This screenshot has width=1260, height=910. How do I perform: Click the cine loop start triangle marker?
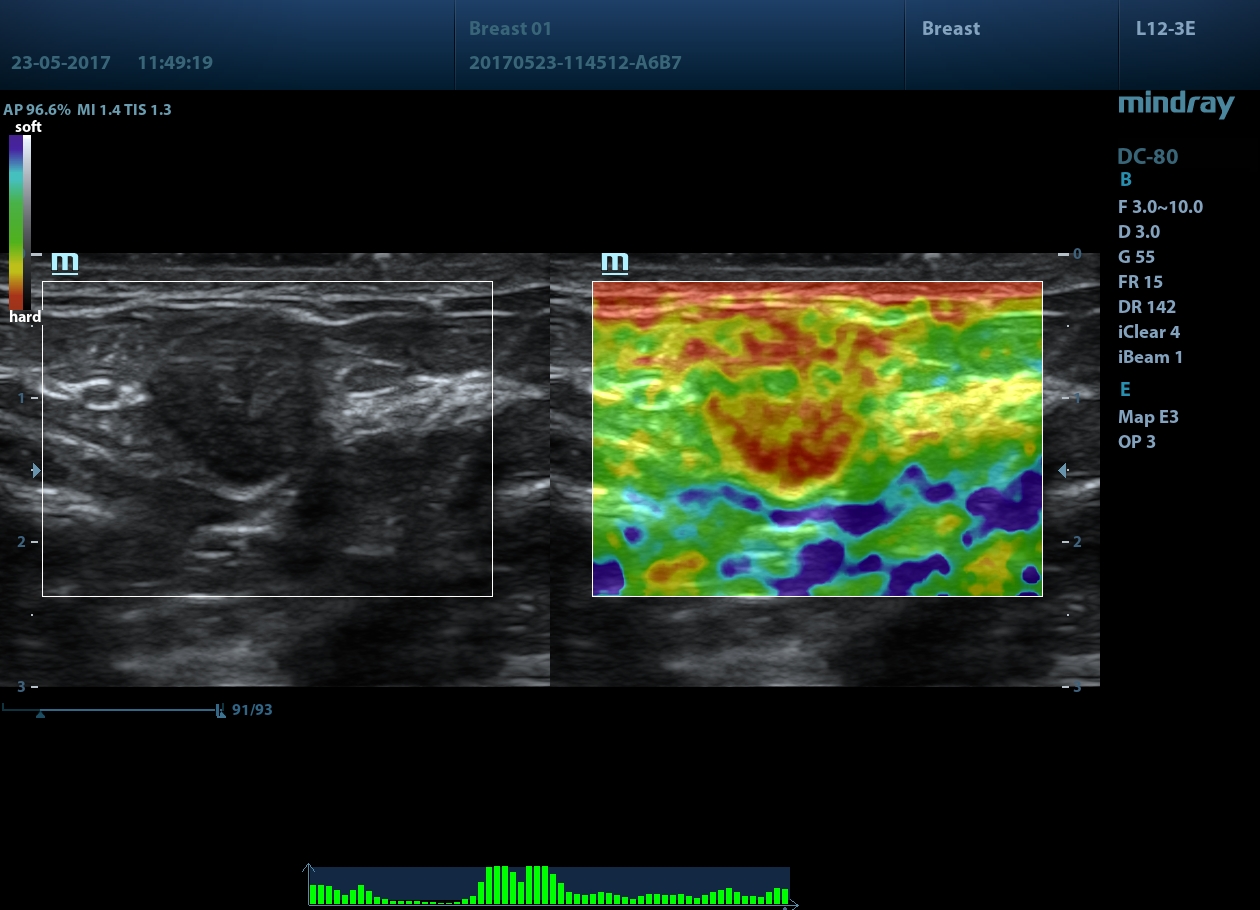tap(40, 714)
